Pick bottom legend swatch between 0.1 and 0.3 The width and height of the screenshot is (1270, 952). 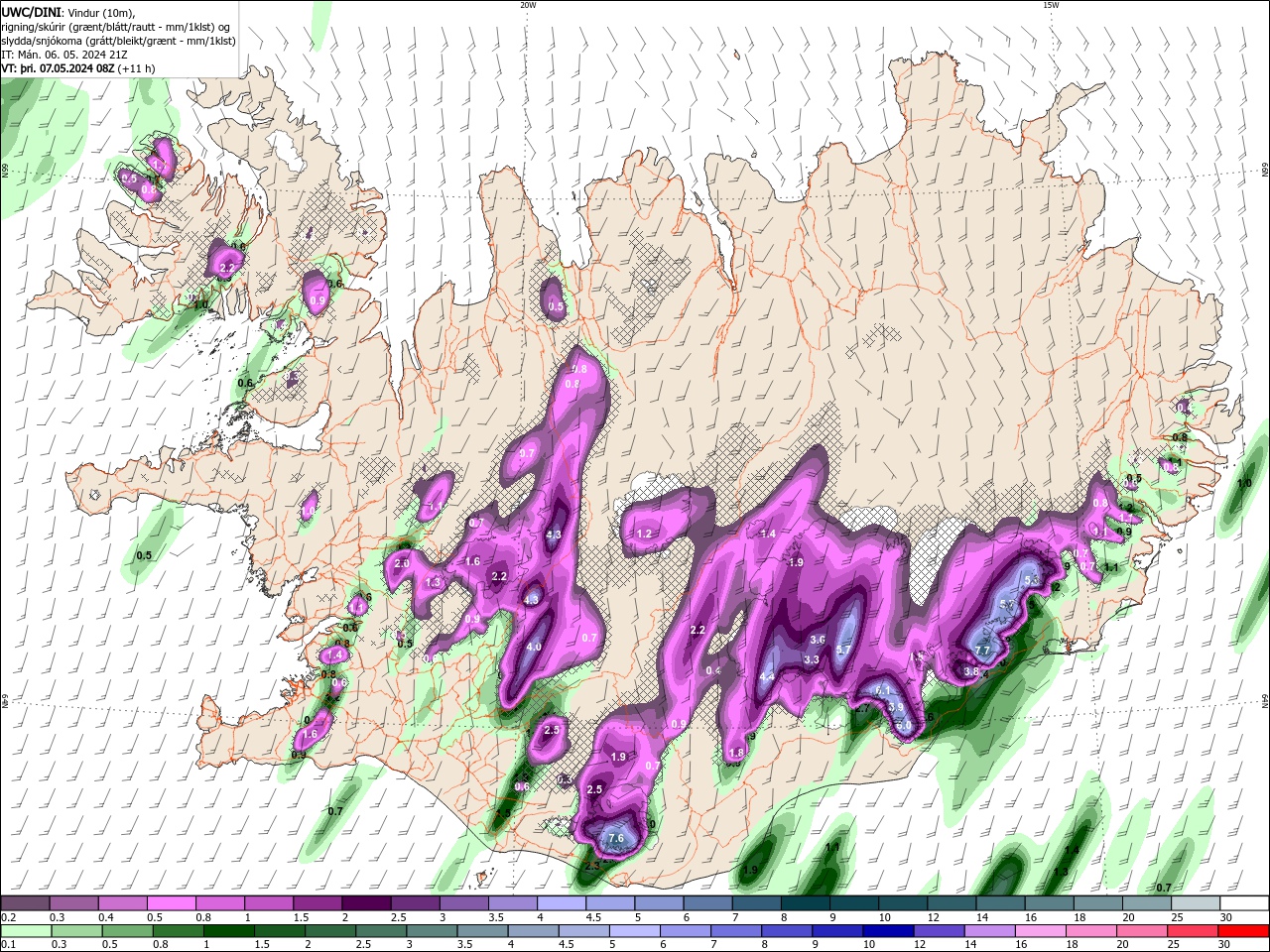pos(25,931)
